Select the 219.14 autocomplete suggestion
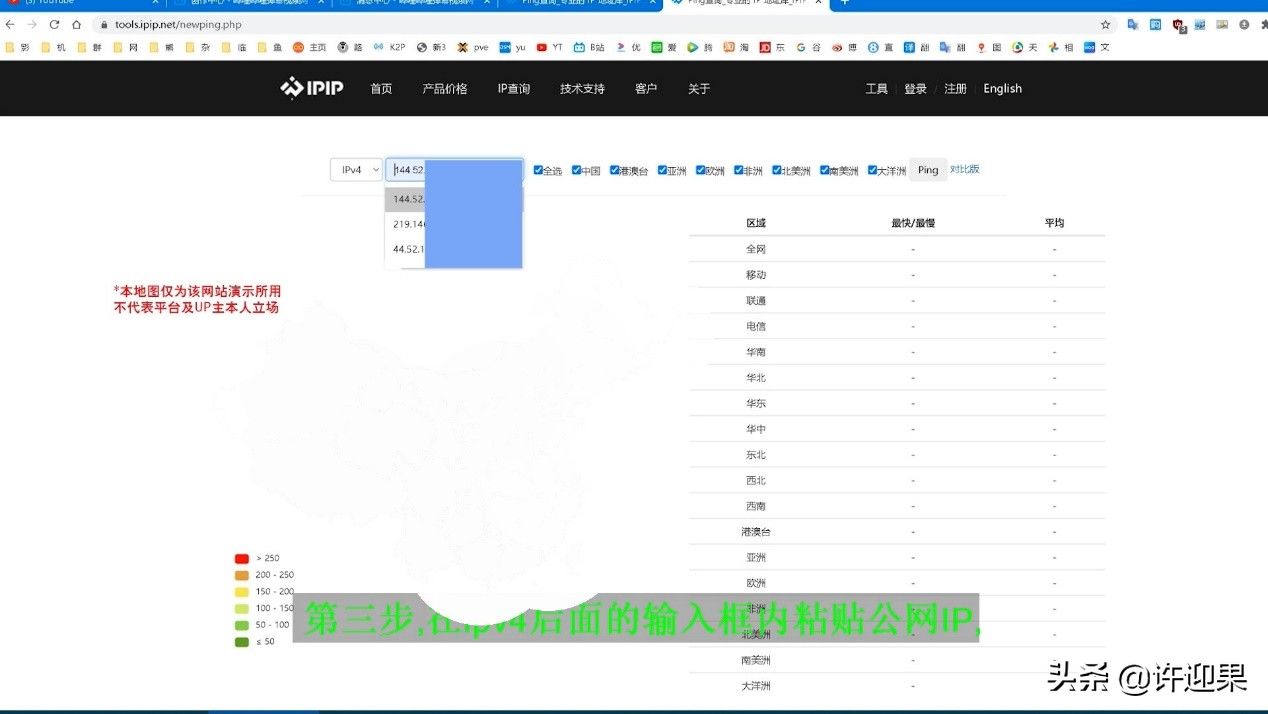Image resolution: width=1268 pixels, height=714 pixels. (x=453, y=224)
